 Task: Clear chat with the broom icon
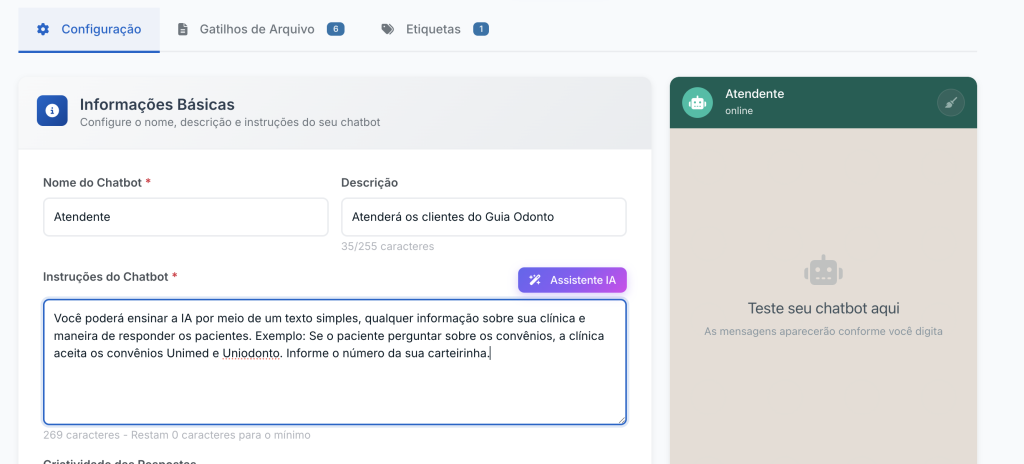[951, 103]
